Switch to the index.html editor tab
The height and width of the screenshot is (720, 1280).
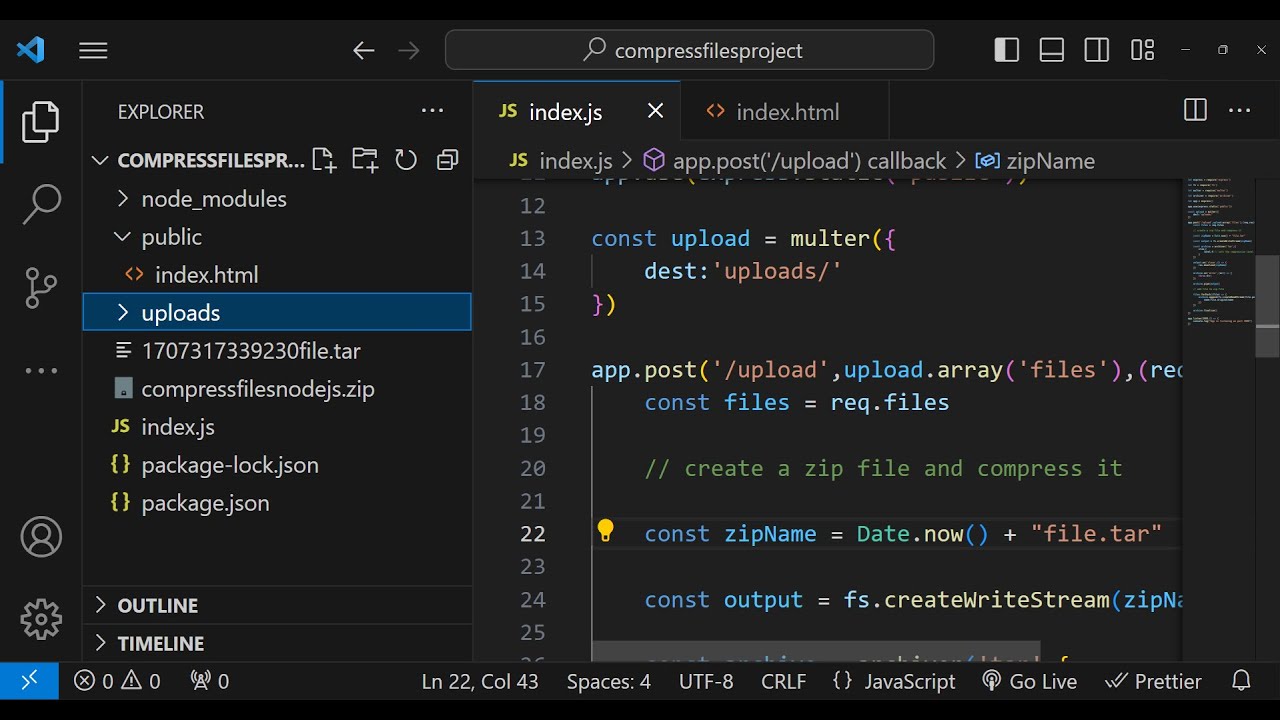pos(786,112)
